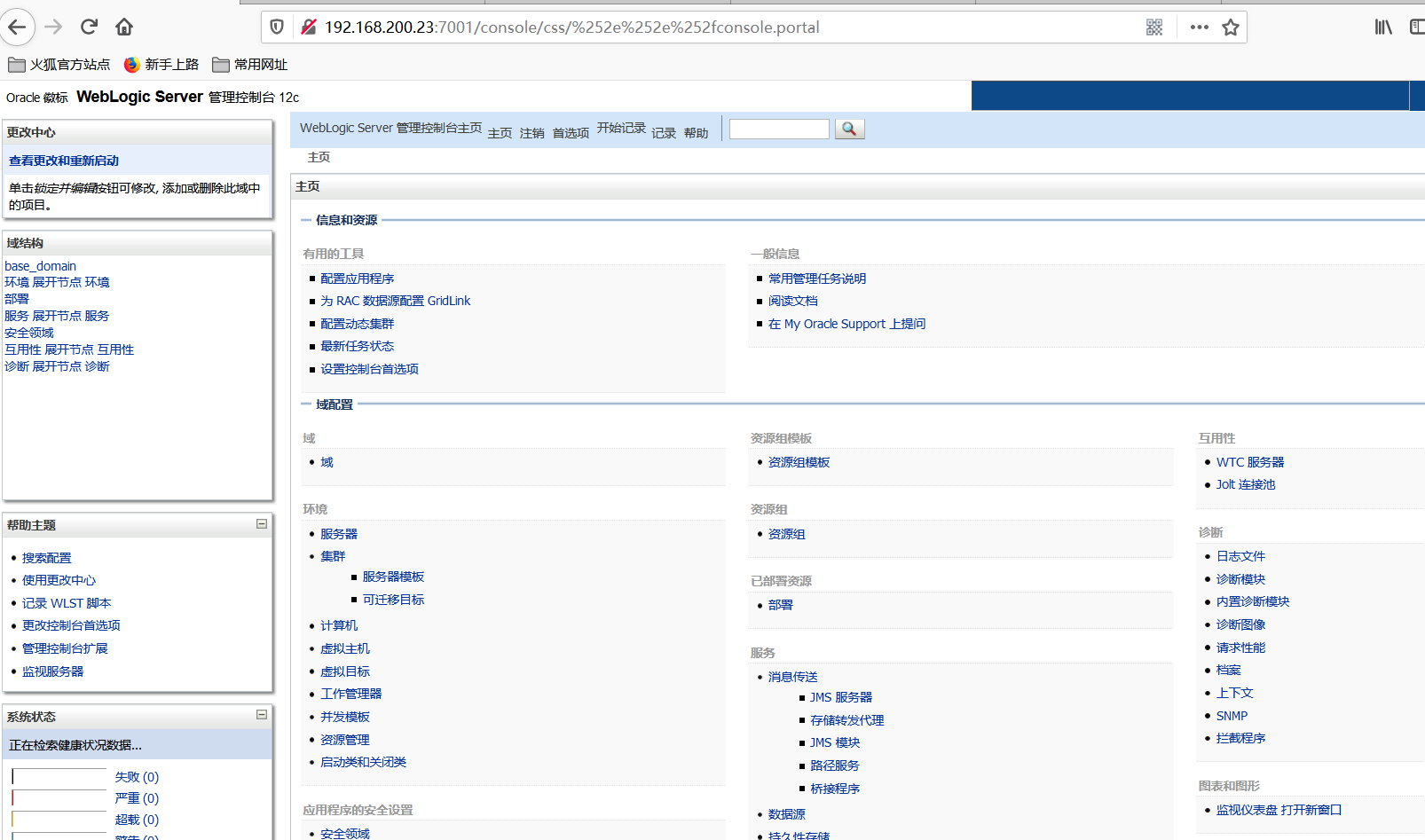Open Jolt 连接池 link
The image size is (1425, 840).
(x=1246, y=484)
